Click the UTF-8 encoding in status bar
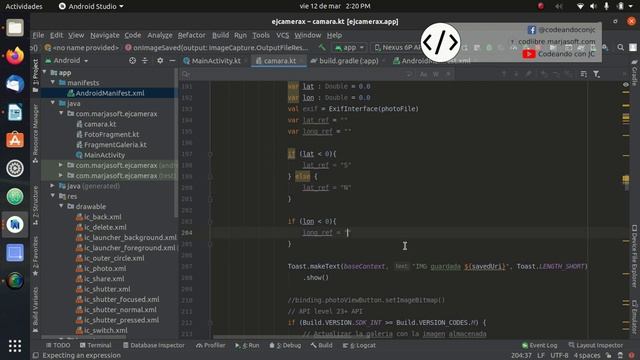This screenshot has width=640, height=360. pos(559,356)
